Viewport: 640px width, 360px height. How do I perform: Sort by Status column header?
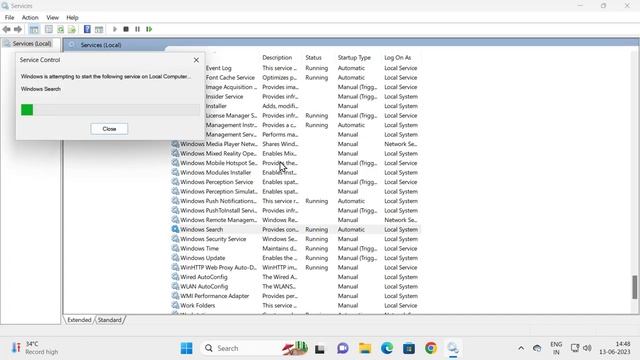pyautogui.click(x=313, y=58)
